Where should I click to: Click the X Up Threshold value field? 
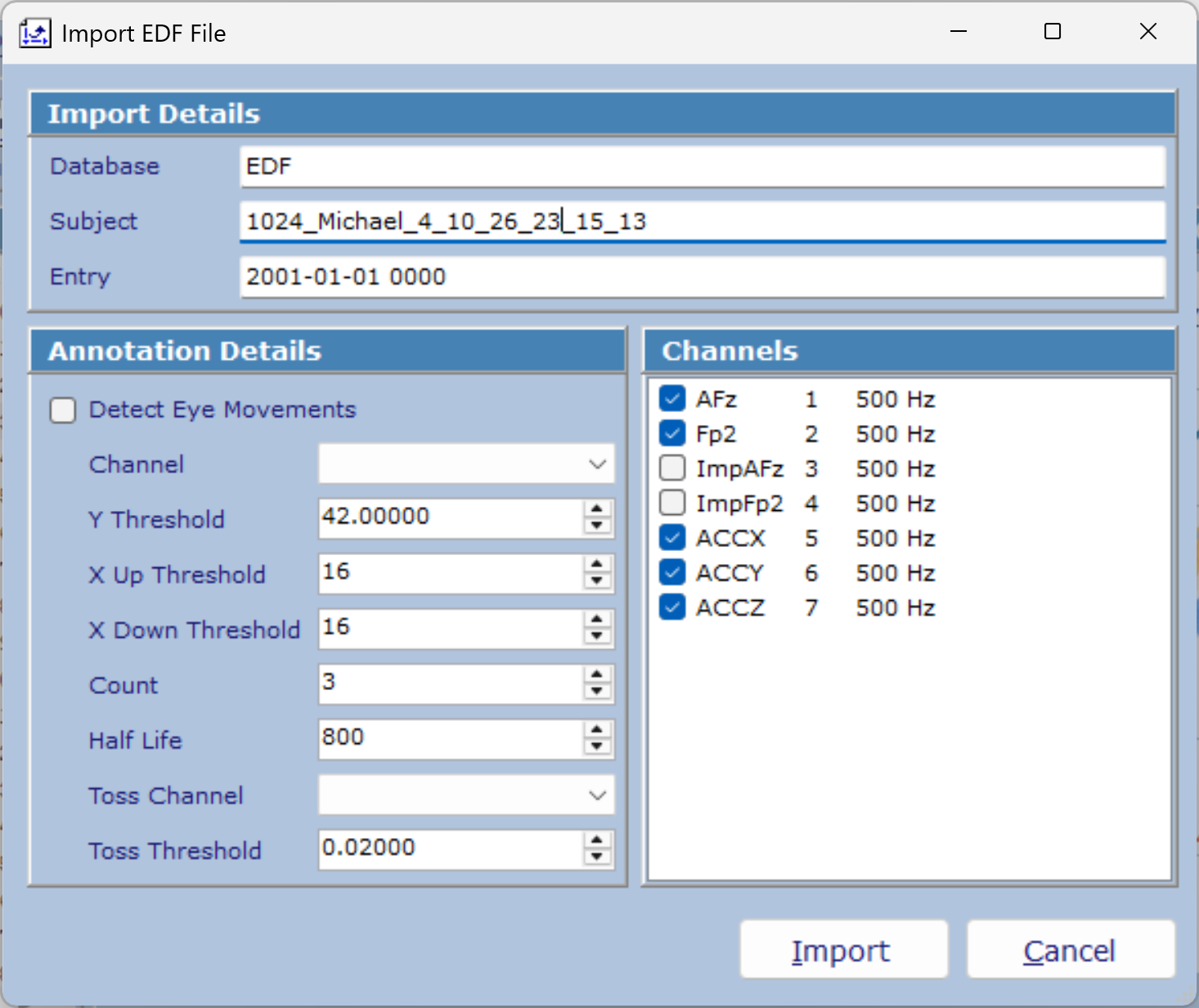(x=451, y=574)
